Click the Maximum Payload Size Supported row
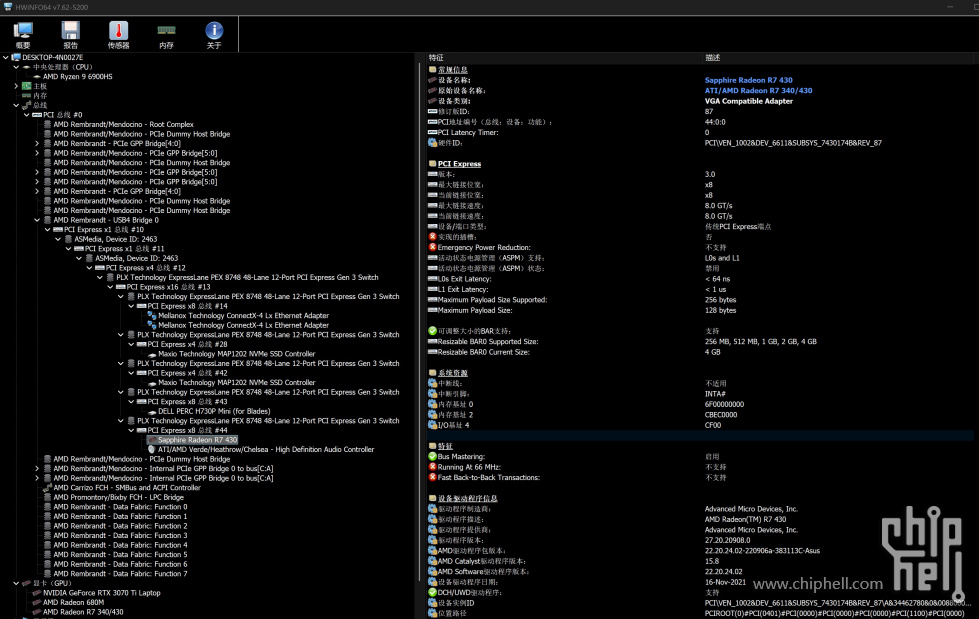The height and width of the screenshot is (619, 979). [700, 300]
